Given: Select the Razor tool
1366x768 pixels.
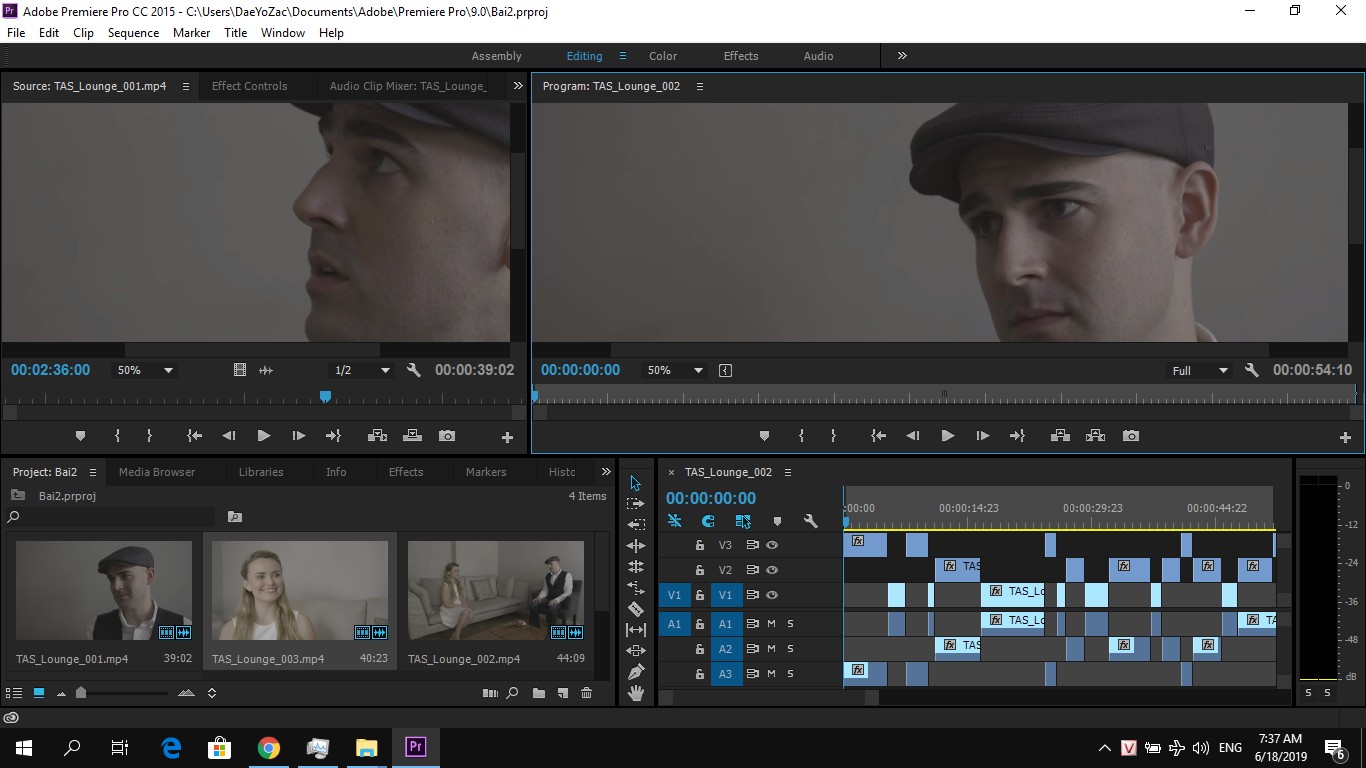Looking at the screenshot, I should pyautogui.click(x=636, y=609).
